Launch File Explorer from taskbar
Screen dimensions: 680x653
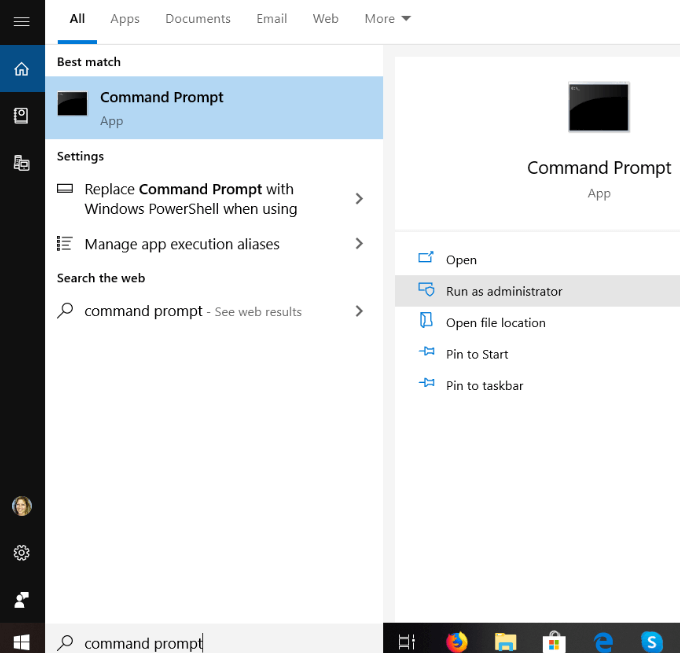505,642
